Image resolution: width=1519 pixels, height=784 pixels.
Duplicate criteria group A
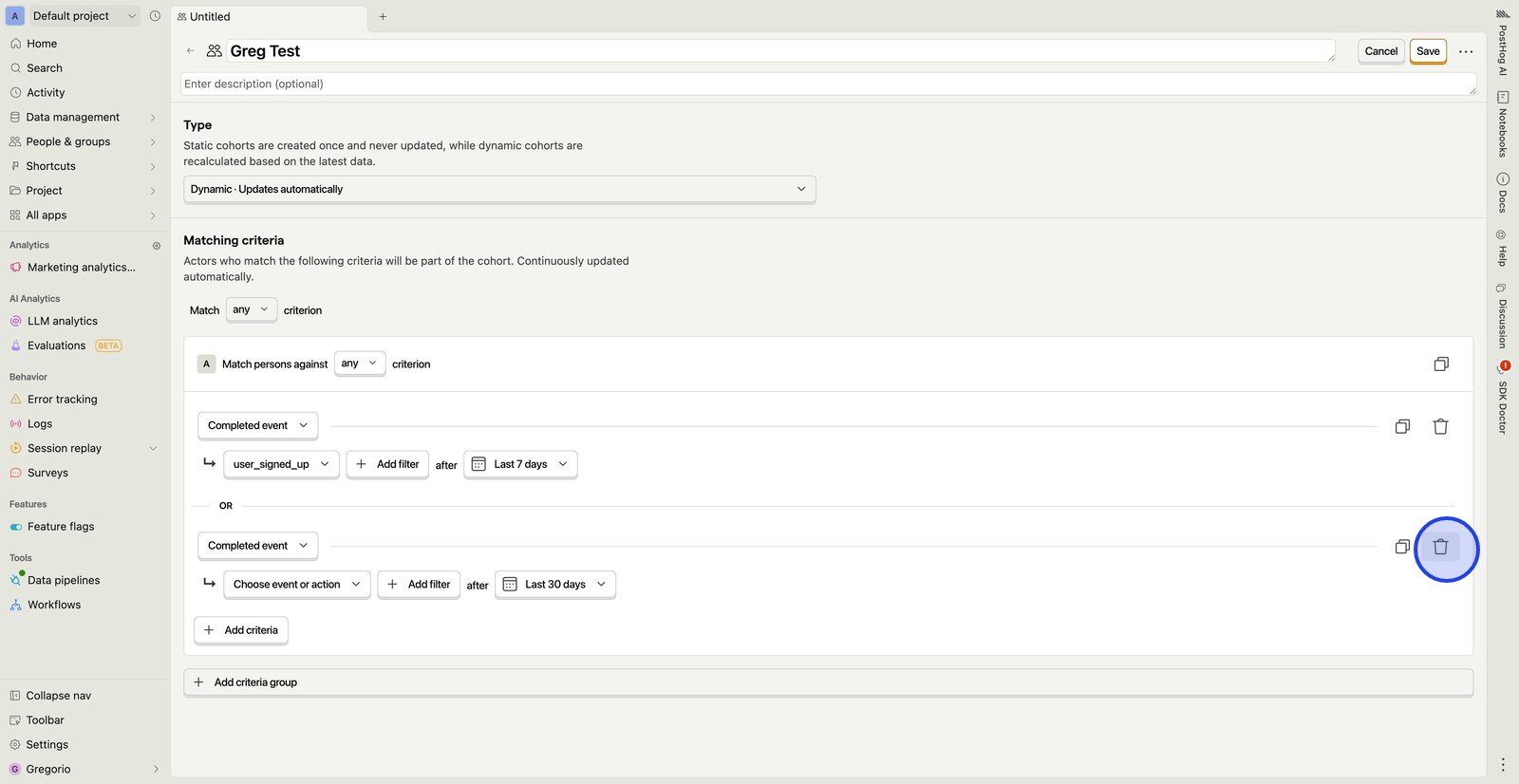point(1440,364)
